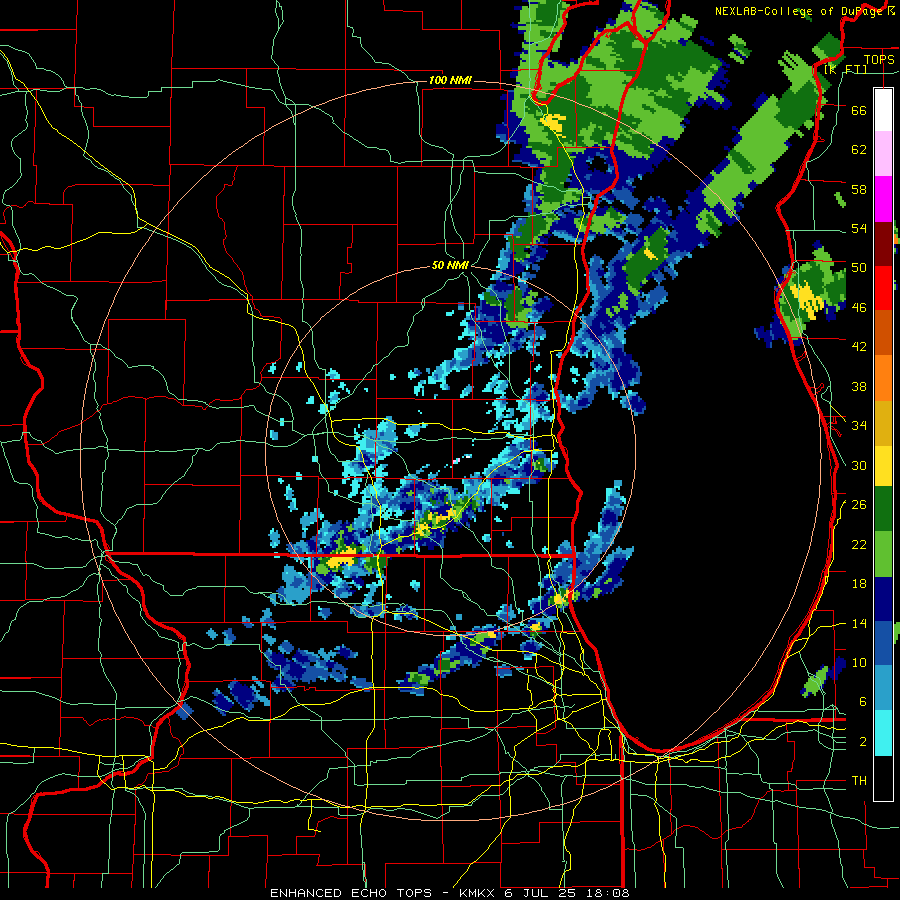Image resolution: width=900 pixels, height=900 pixels.
Task: Click the 62 value on legend scale
Action: pyautogui.click(x=859, y=150)
